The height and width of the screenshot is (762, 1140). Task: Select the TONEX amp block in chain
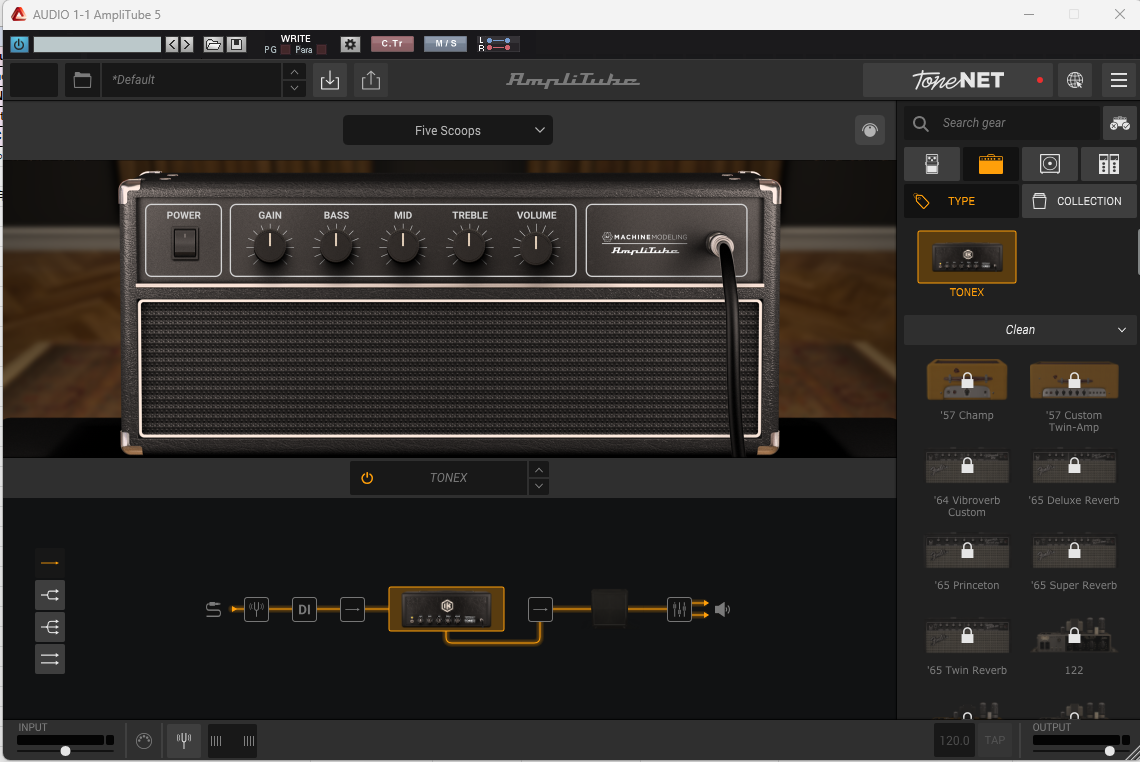(446, 609)
